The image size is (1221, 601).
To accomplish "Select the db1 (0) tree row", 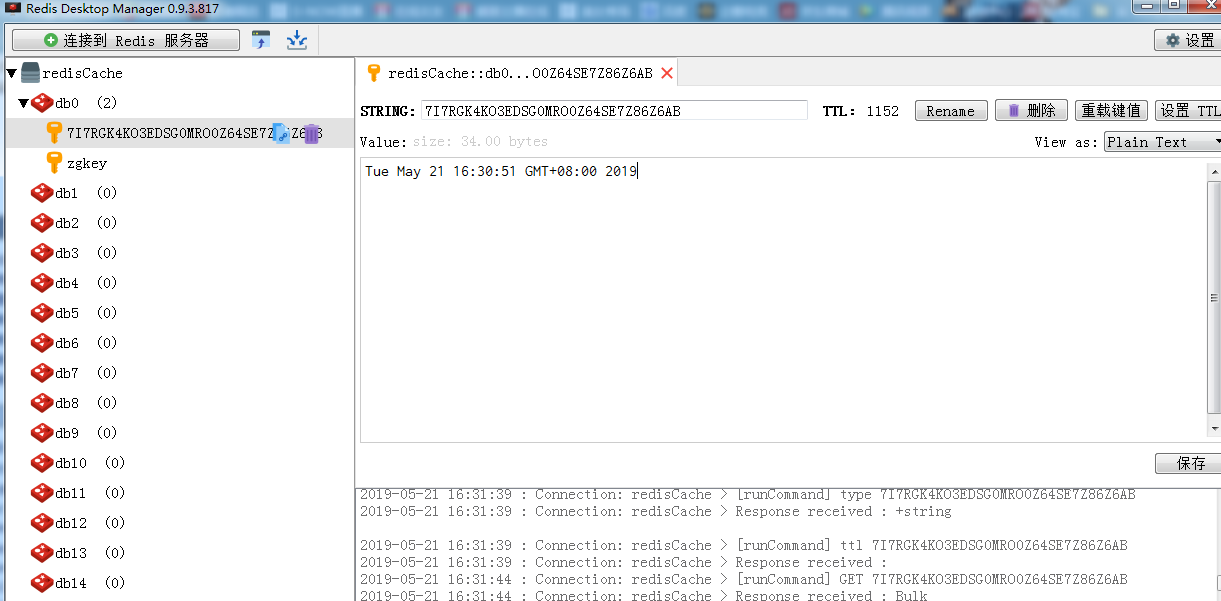I will point(180,193).
